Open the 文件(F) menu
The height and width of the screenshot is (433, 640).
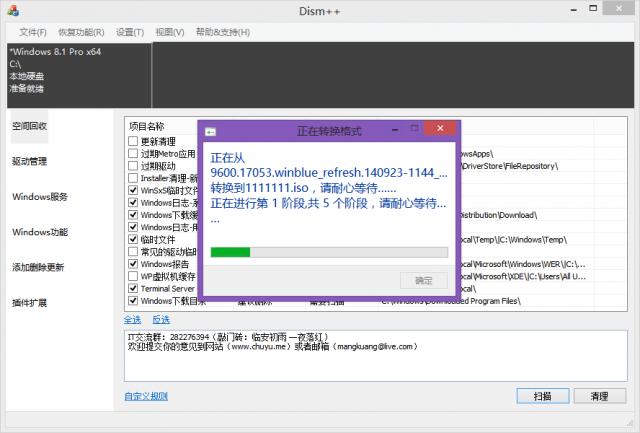coord(33,32)
